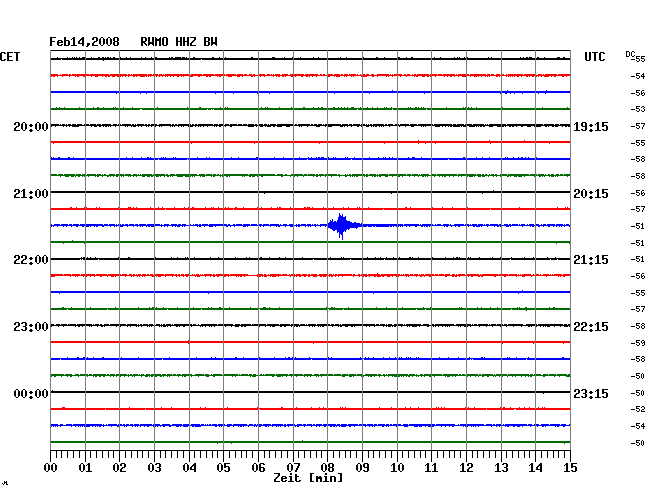Click the Zeit [min] axis title
This screenshot has width=650, height=494.
[308, 478]
